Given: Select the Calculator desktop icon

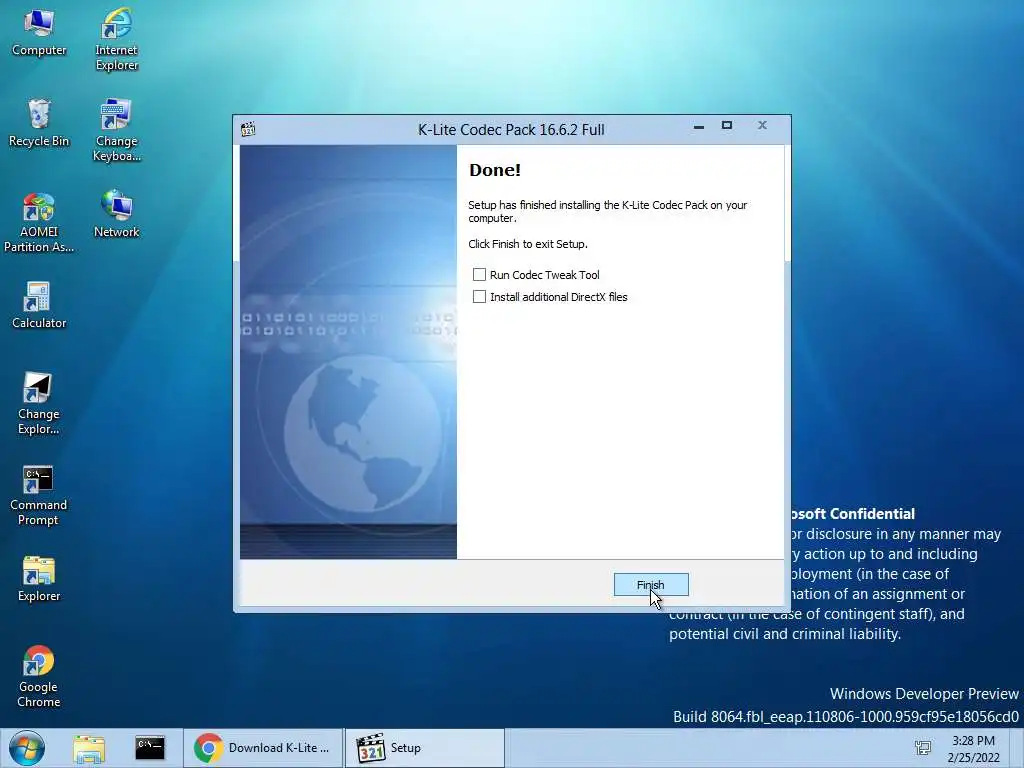Looking at the screenshot, I should [x=39, y=305].
